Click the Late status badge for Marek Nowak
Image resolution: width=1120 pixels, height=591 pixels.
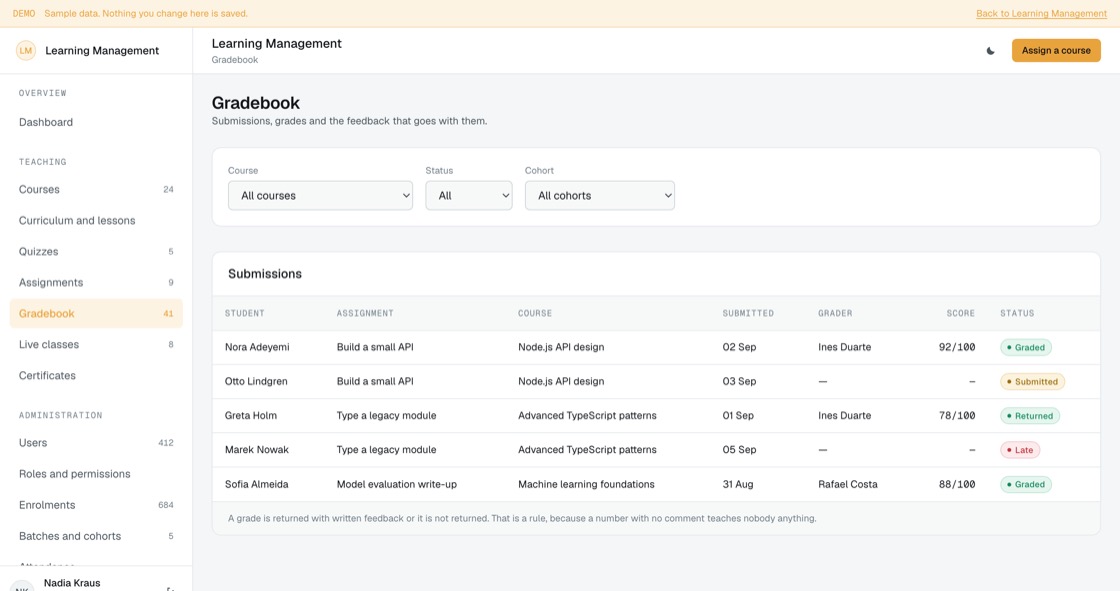pyautogui.click(x=1020, y=450)
